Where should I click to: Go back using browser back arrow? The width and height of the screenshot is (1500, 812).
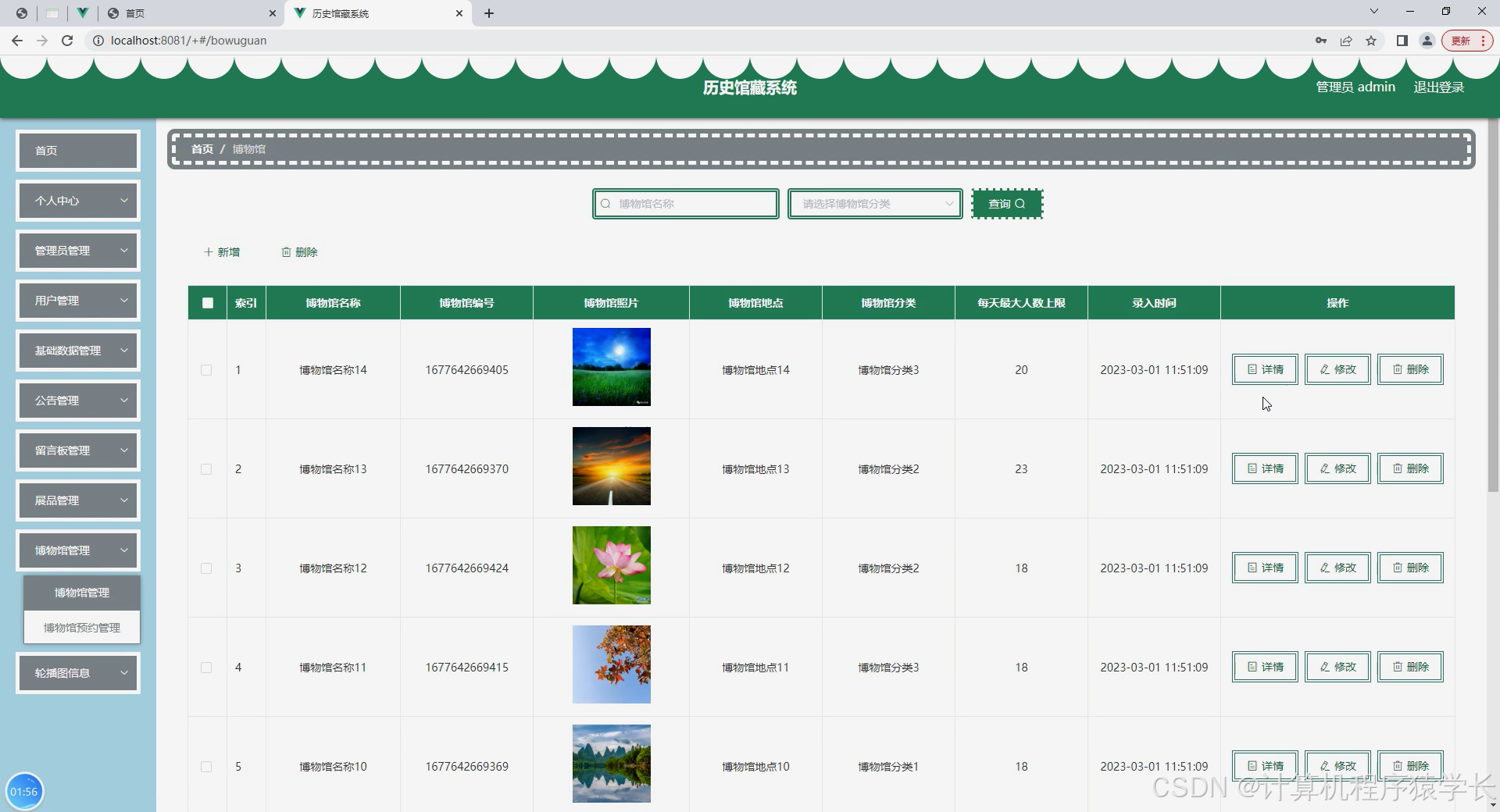[17, 41]
